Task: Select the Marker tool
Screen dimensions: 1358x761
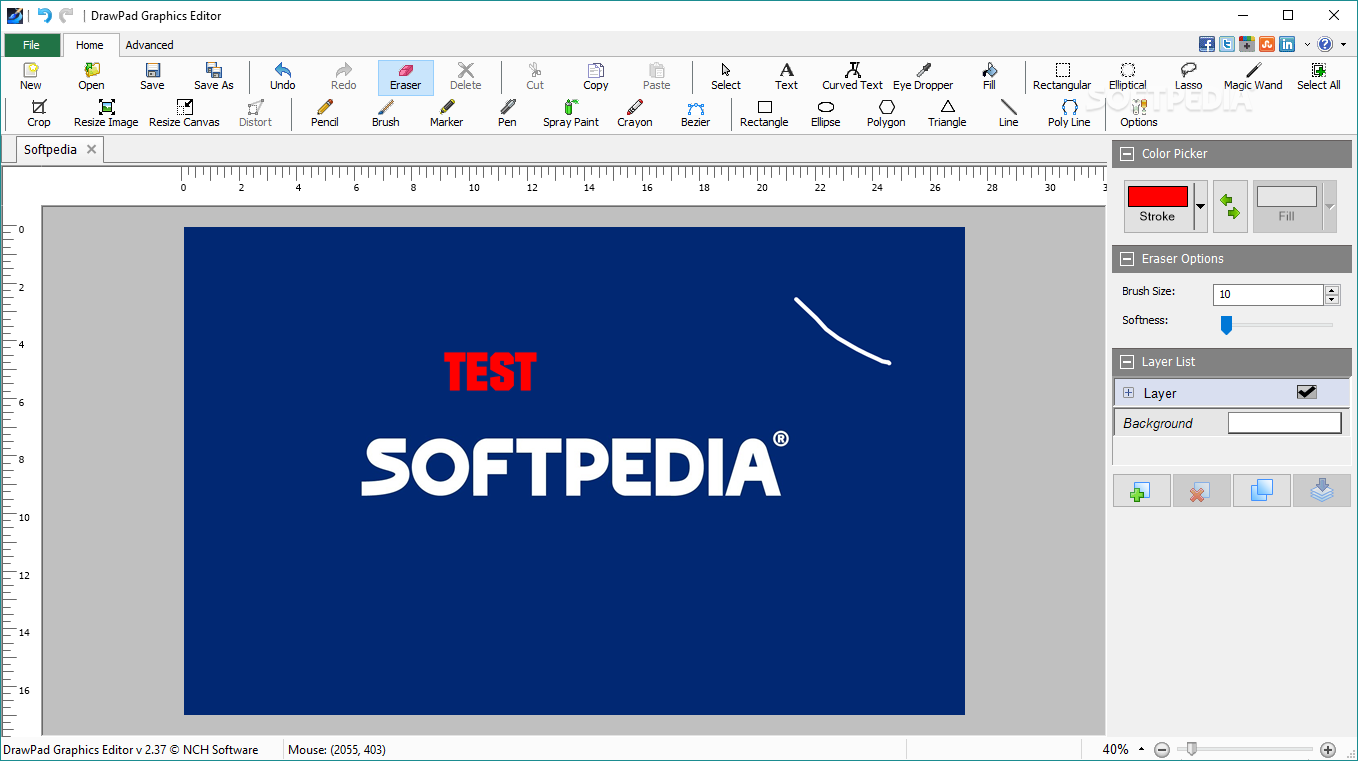Action: [446, 113]
